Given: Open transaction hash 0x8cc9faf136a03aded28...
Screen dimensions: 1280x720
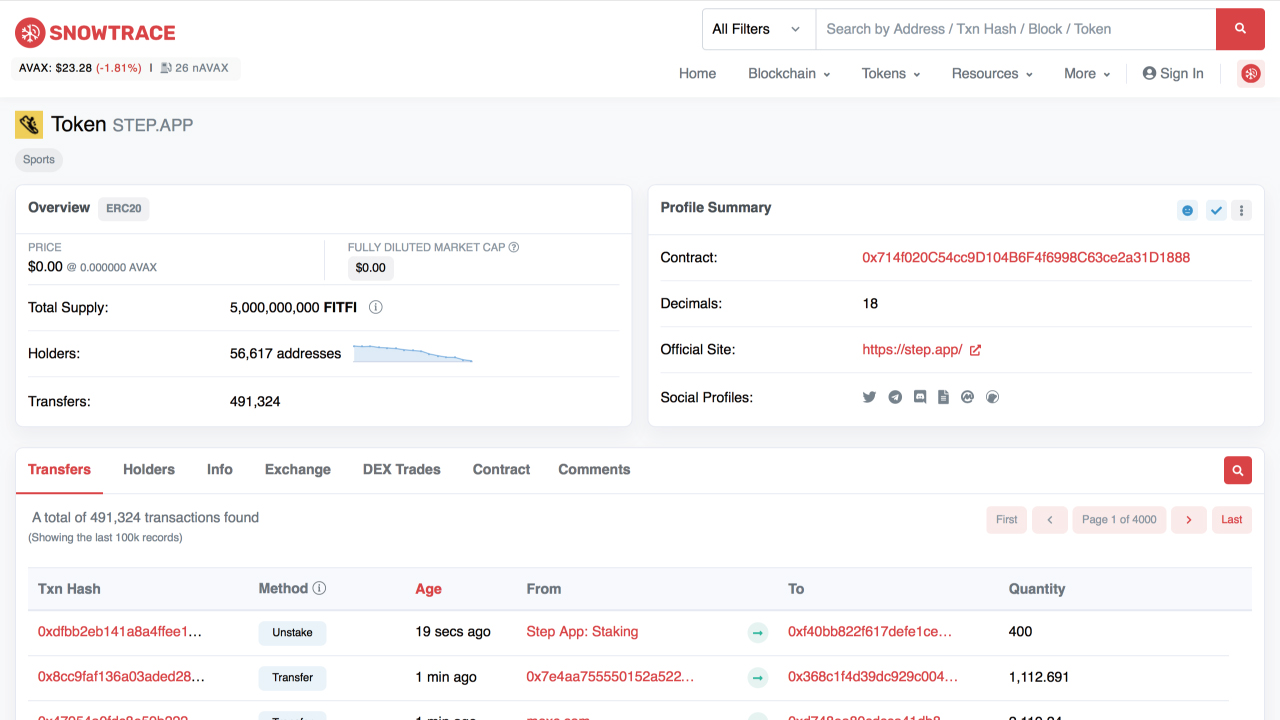Looking at the screenshot, I should click(122, 677).
